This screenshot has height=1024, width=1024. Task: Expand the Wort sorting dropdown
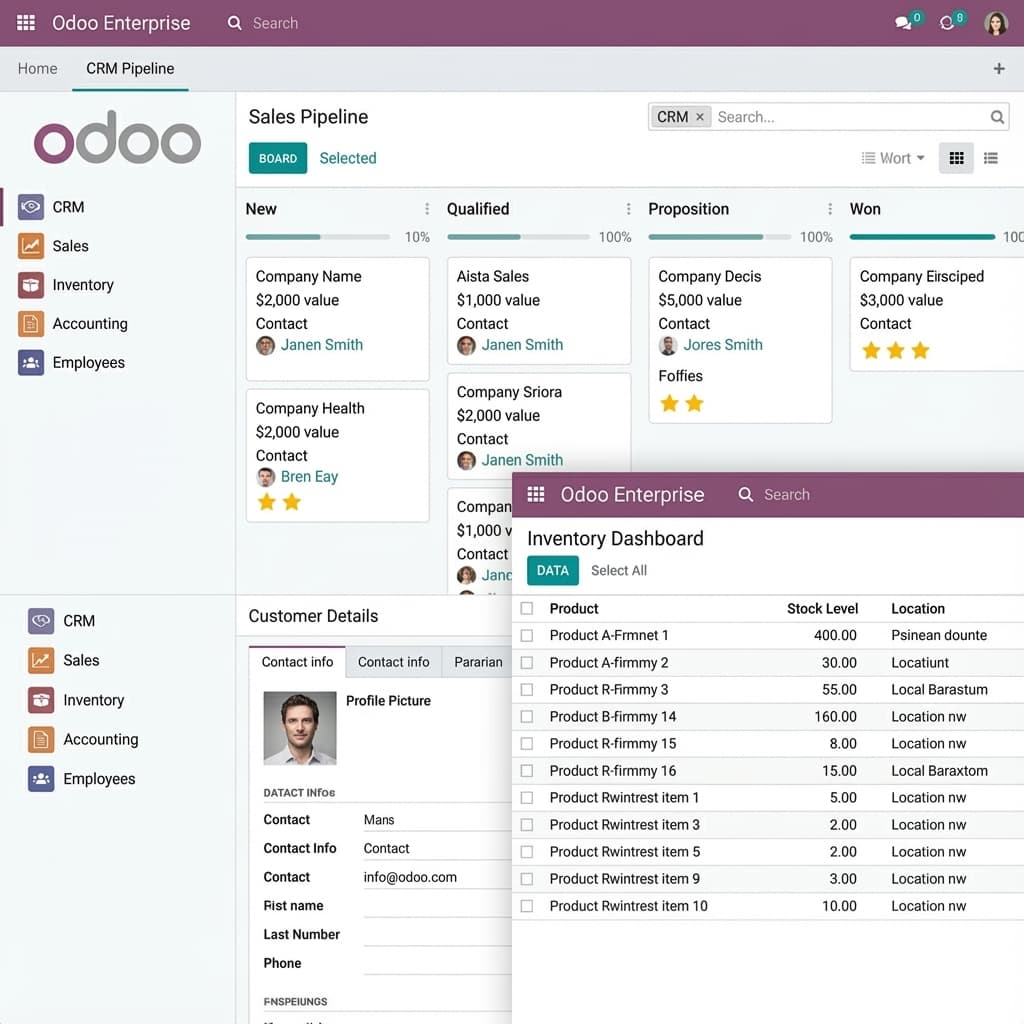click(x=893, y=158)
